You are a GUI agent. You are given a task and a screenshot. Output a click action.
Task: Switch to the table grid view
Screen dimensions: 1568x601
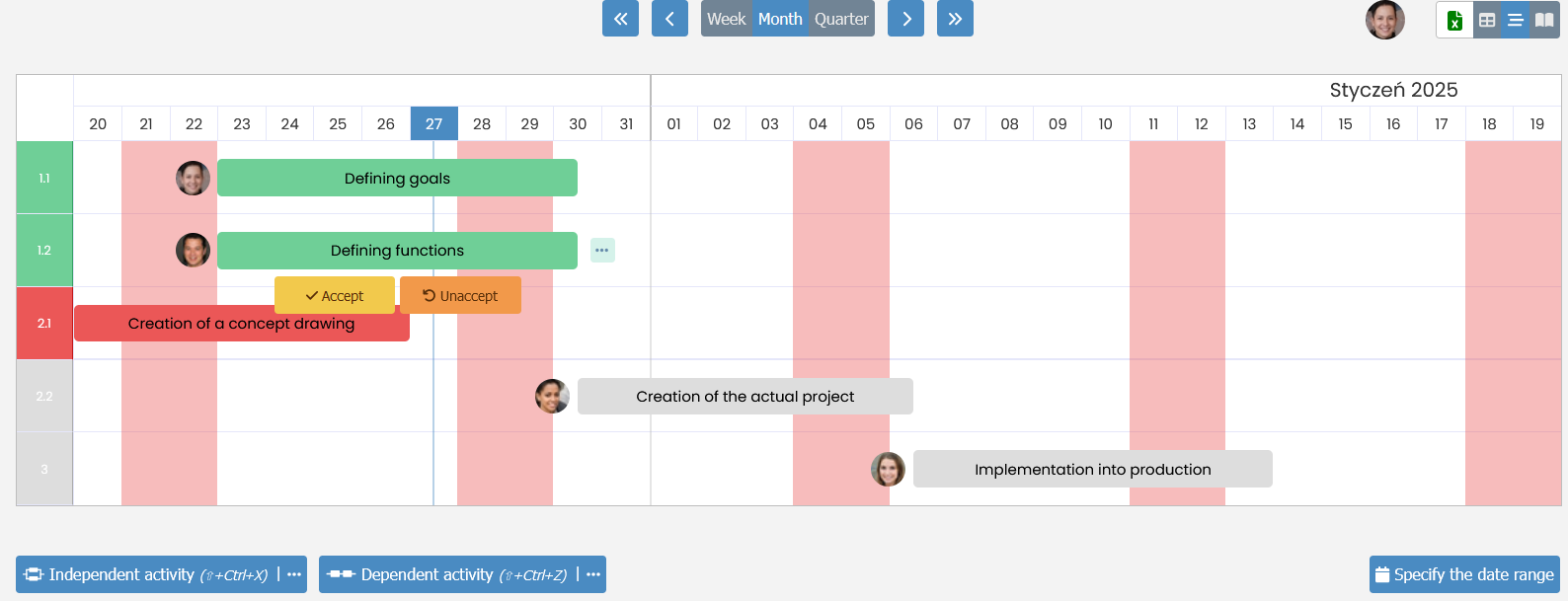(1487, 20)
